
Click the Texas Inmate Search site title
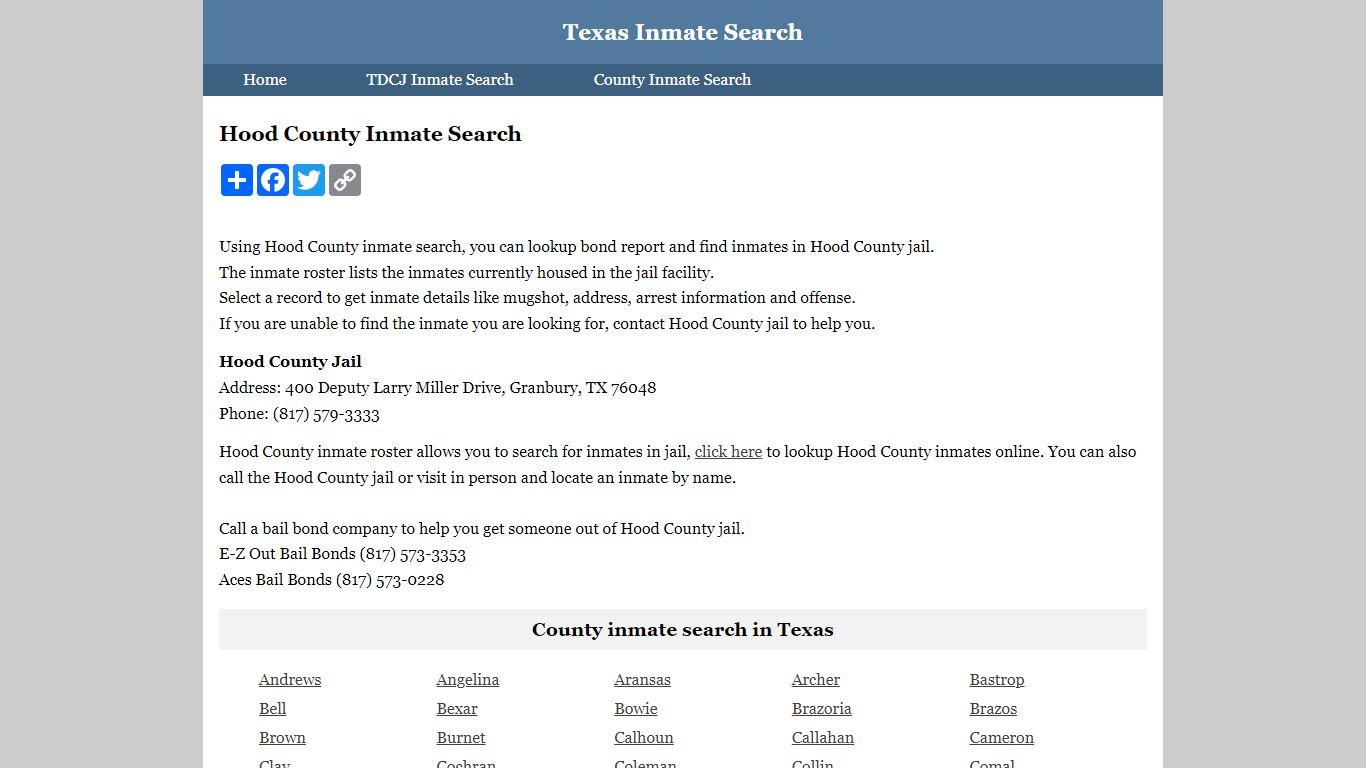(x=682, y=32)
